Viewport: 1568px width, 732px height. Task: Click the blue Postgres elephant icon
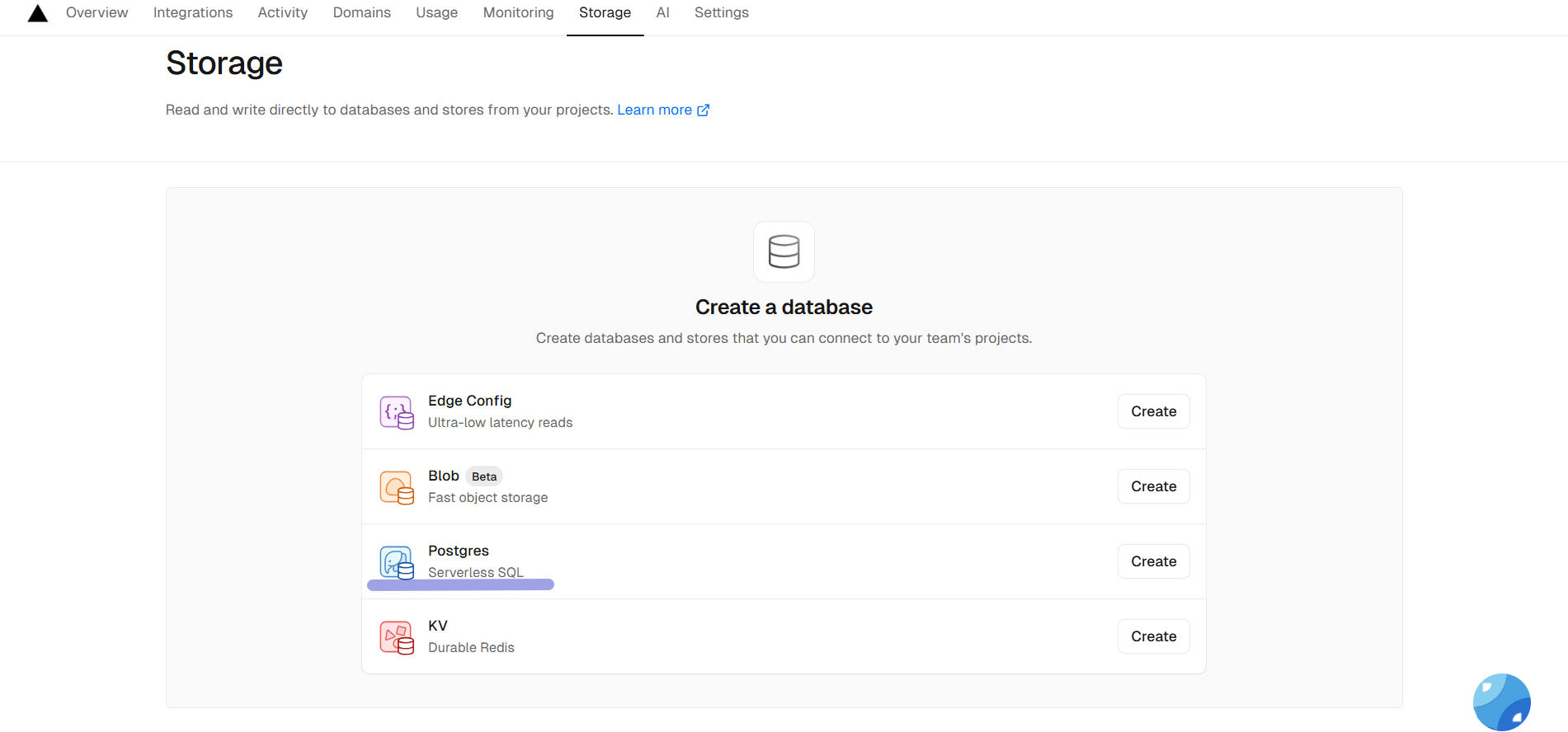coord(396,562)
